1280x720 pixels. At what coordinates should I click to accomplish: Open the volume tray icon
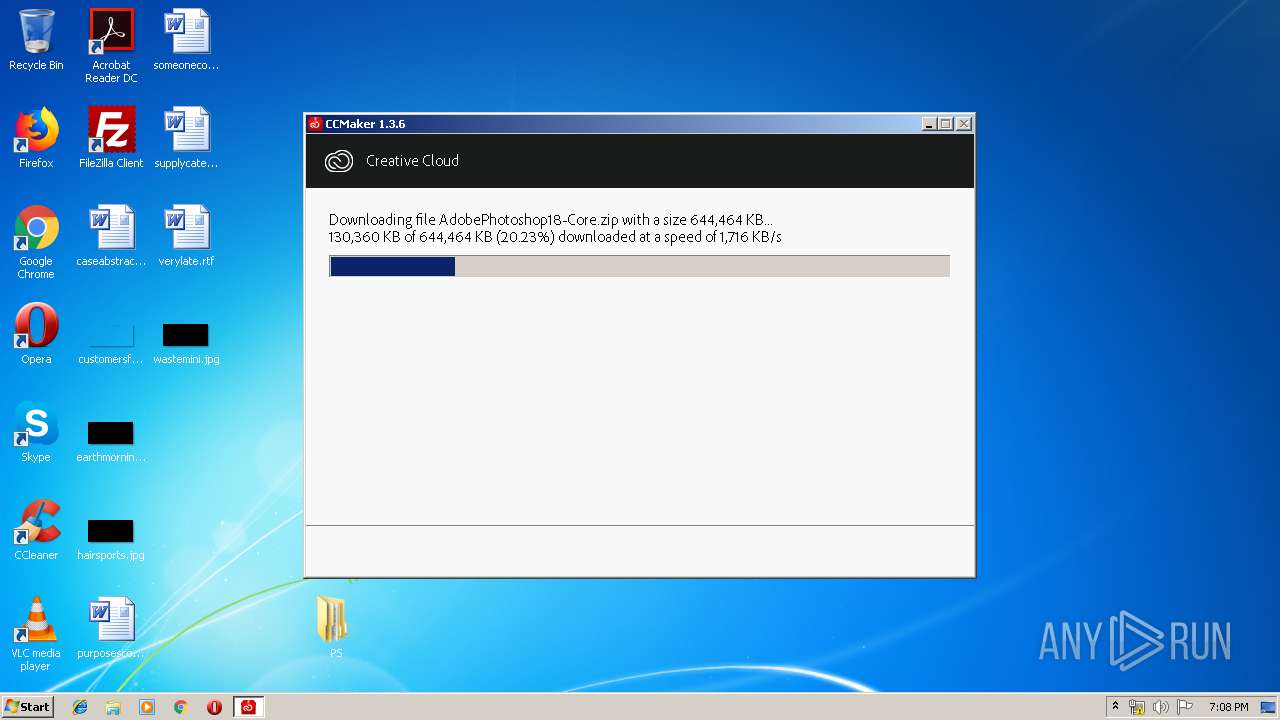coord(1160,707)
